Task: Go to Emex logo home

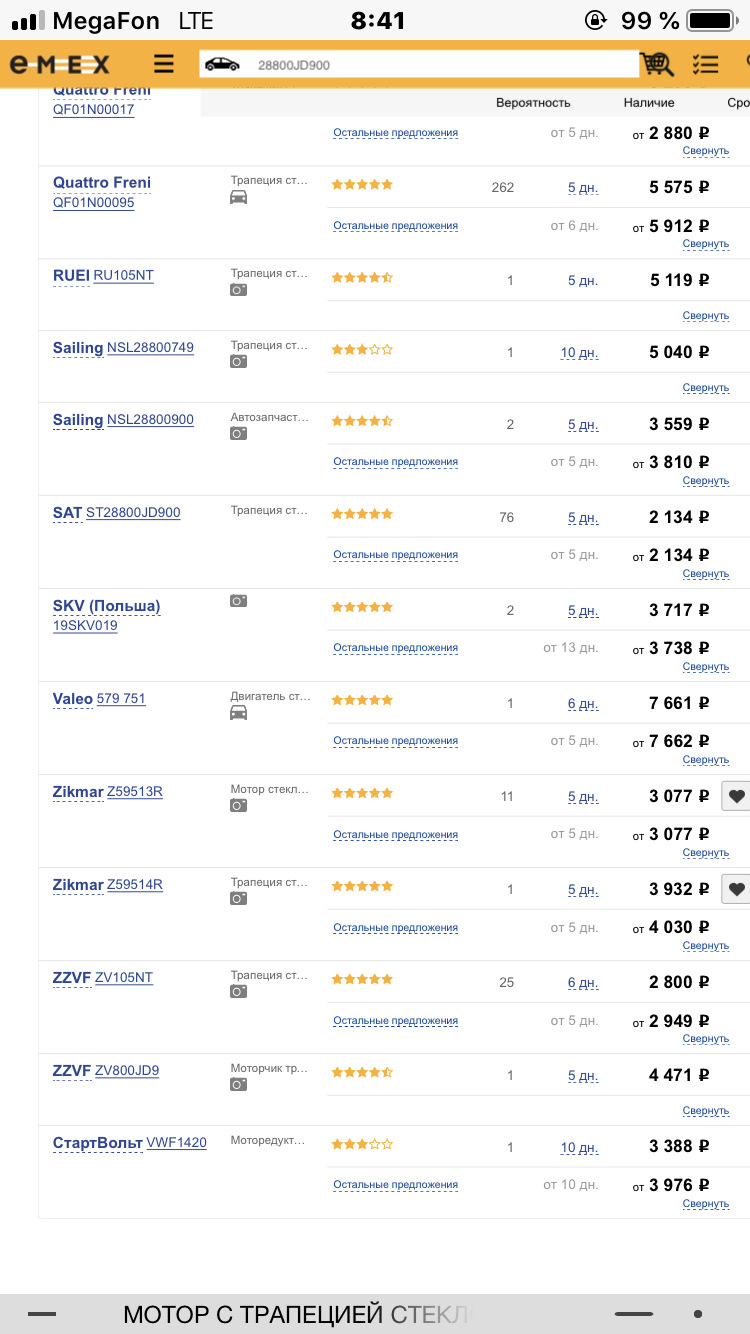Action: click(x=61, y=65)
